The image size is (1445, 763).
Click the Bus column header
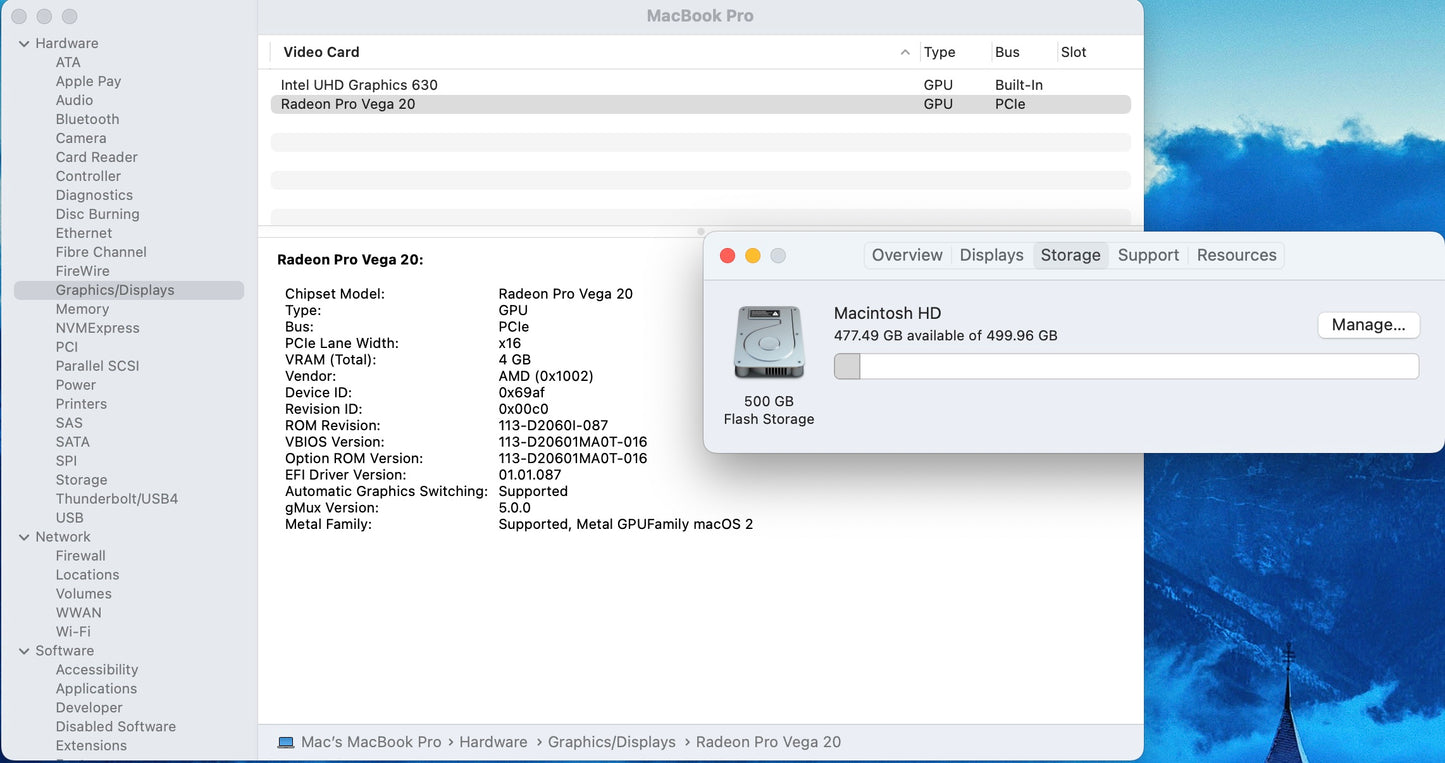pos(1007,52)
